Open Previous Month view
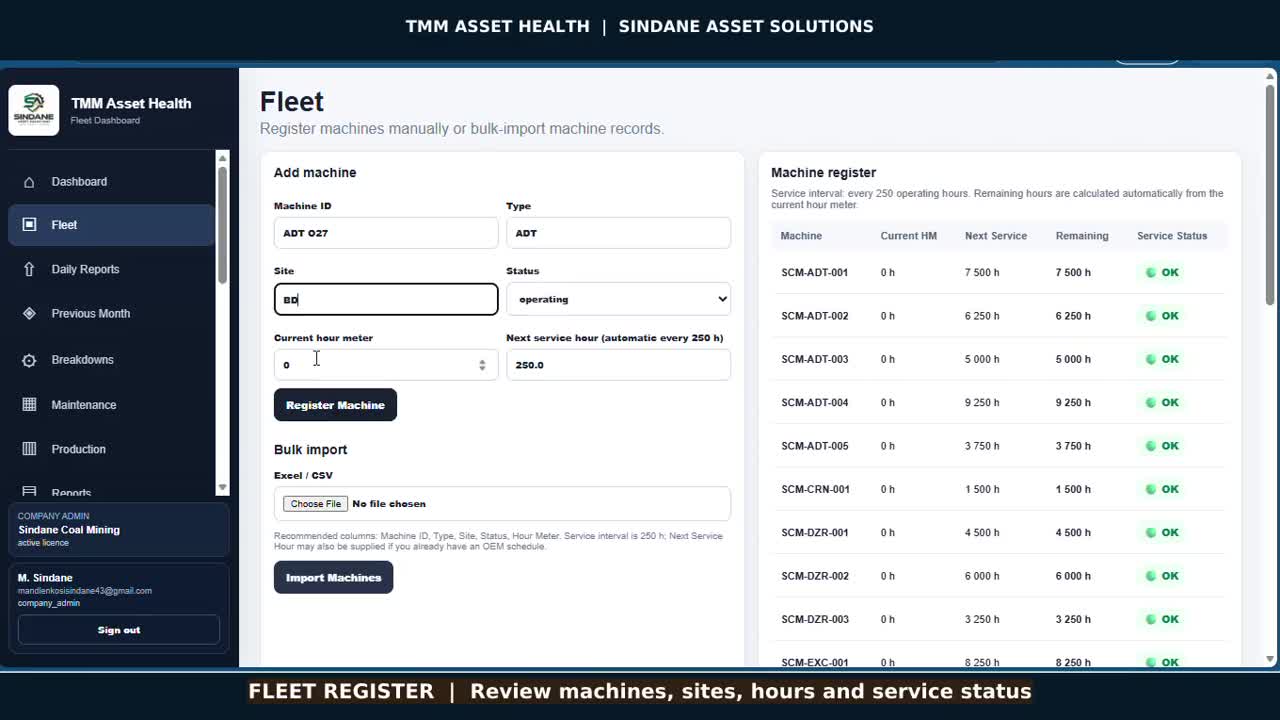This screenshot has height=720, width=1280. pos(111,314)
